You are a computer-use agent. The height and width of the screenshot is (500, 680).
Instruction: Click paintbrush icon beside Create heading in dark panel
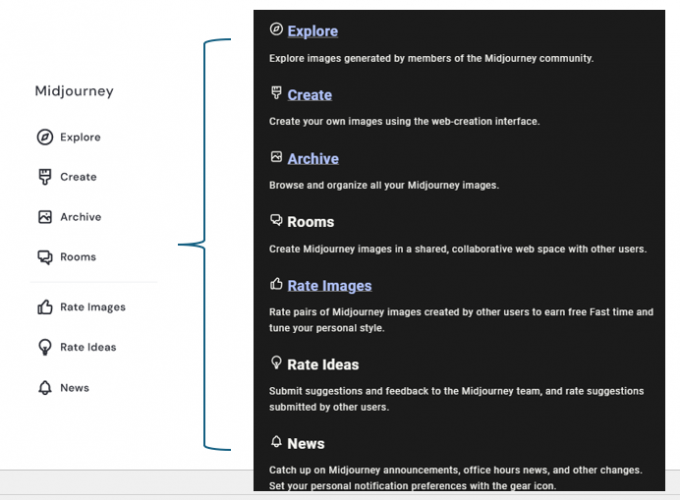point(276,92)
